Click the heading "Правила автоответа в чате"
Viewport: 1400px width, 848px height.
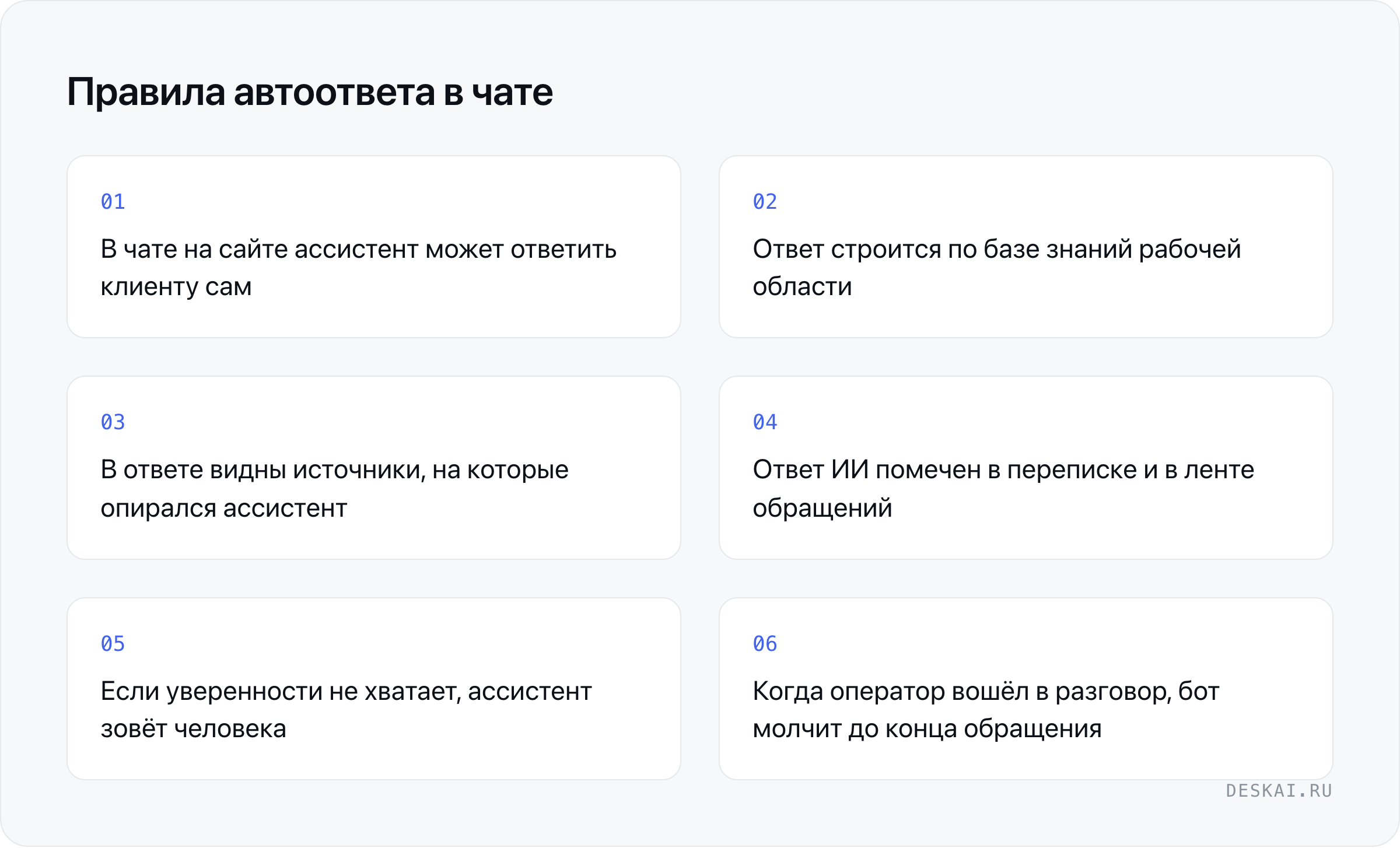click(310, 92)
